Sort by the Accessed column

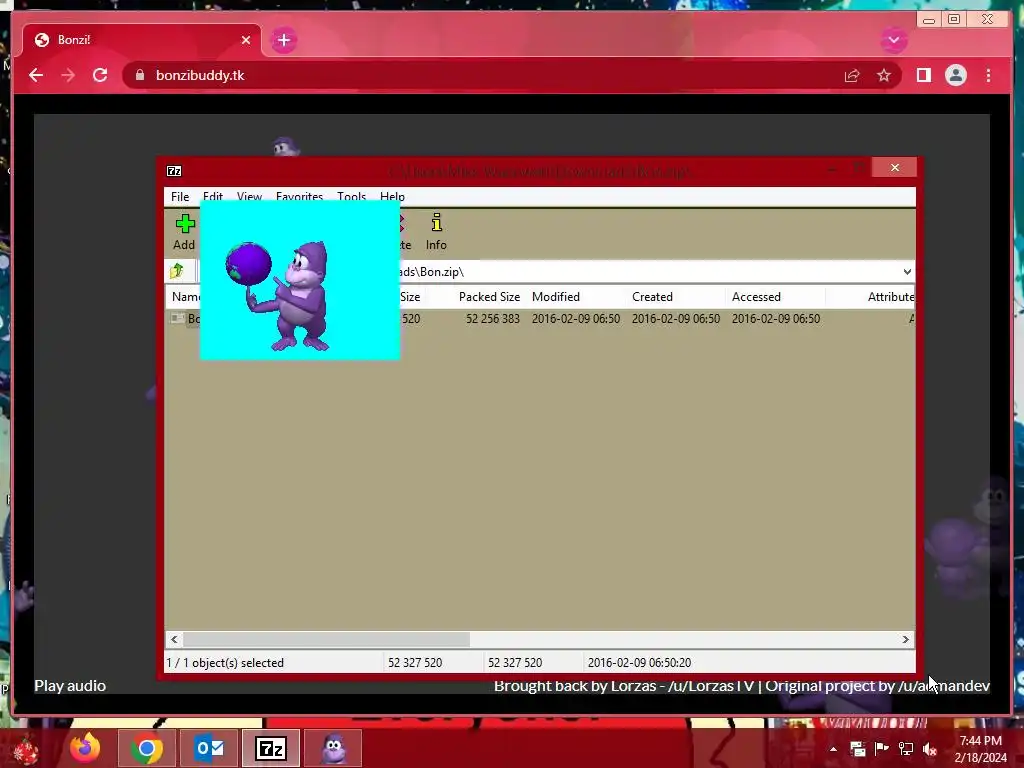point(756,297)
